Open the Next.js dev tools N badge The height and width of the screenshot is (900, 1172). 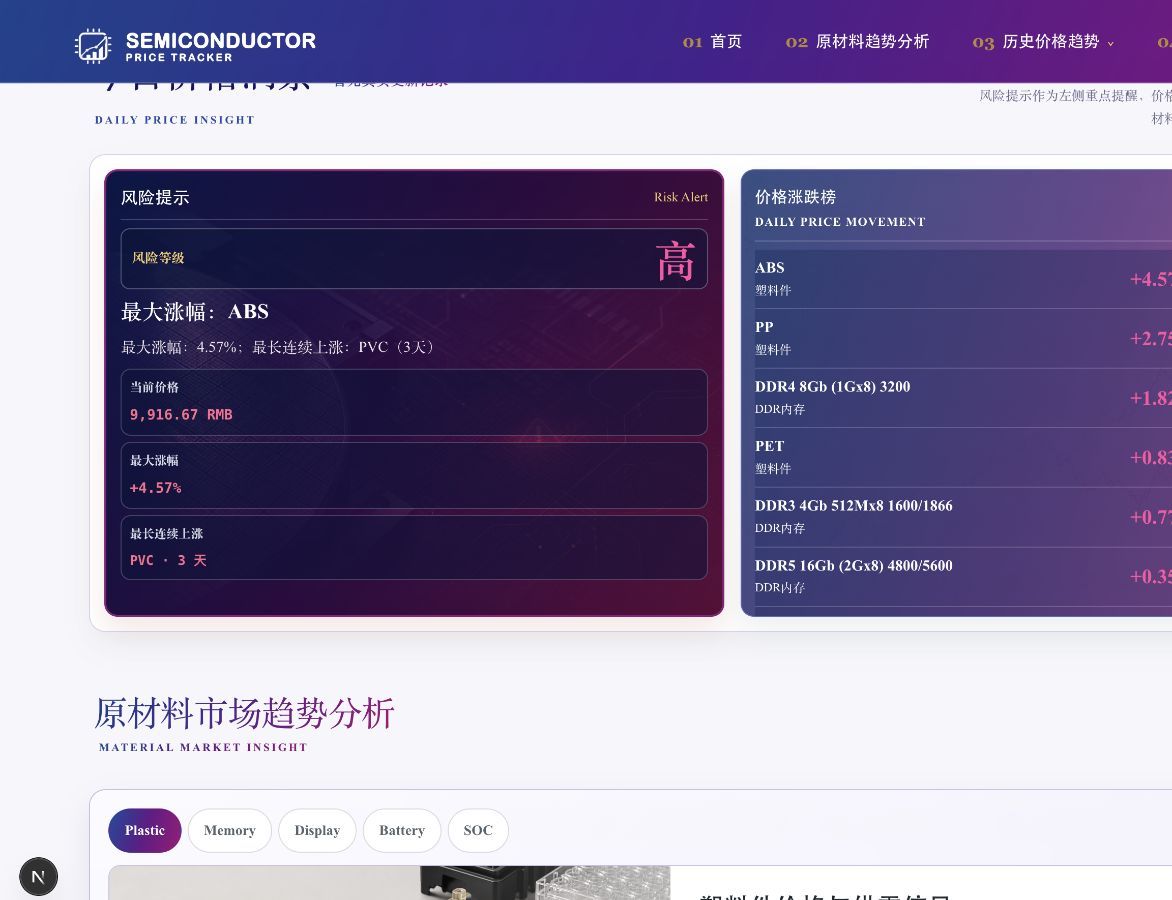click(38, 876)
